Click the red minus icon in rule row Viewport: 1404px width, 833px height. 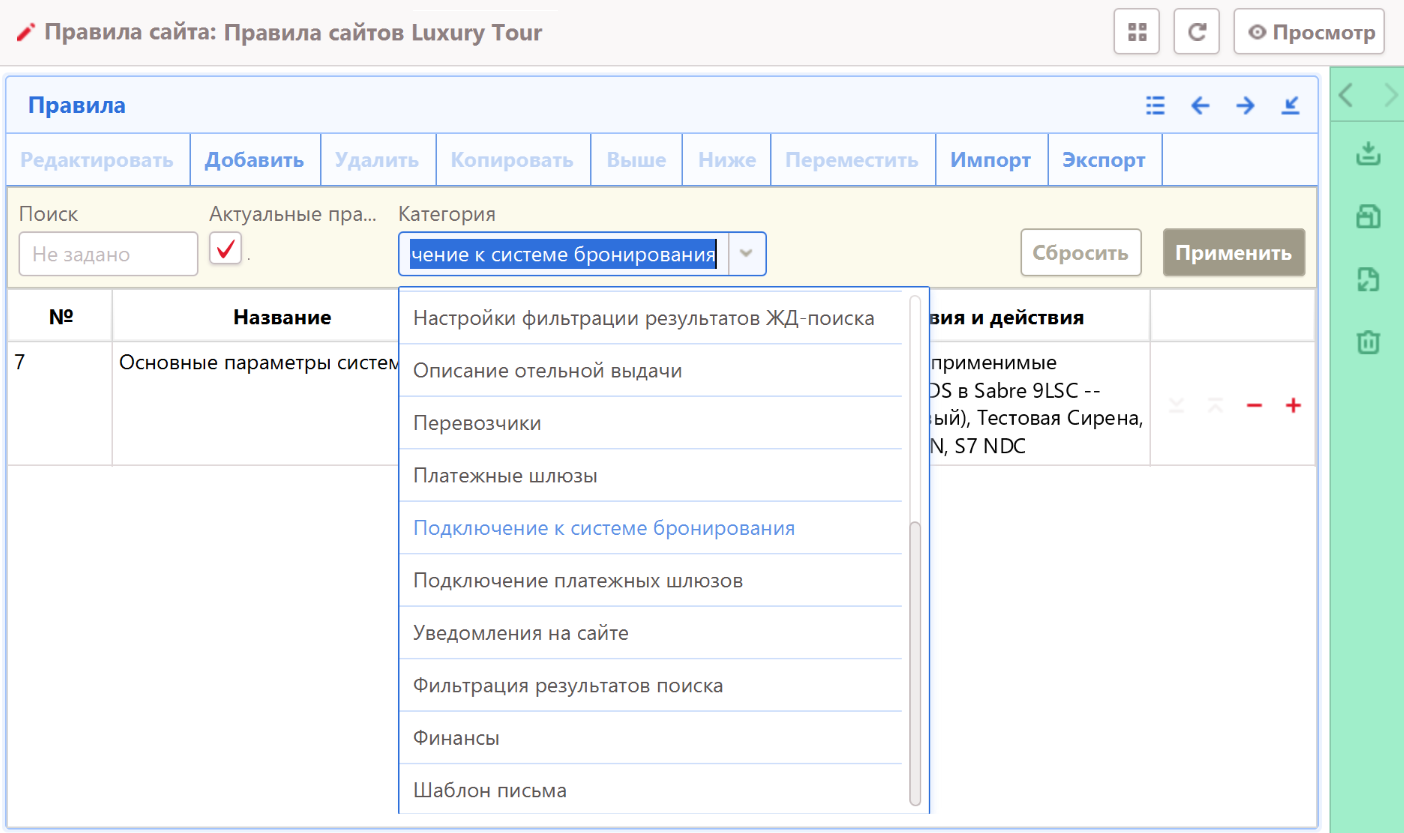coord(1254,405)
